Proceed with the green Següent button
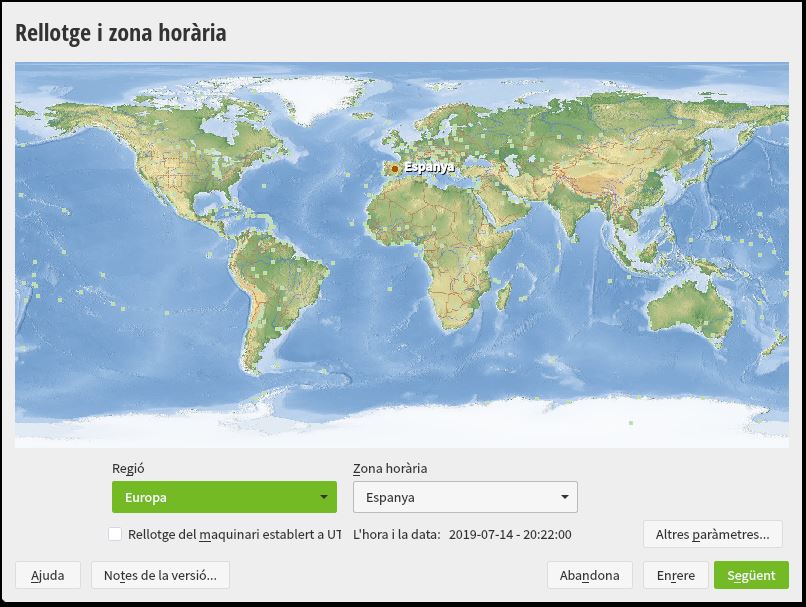 751,575
